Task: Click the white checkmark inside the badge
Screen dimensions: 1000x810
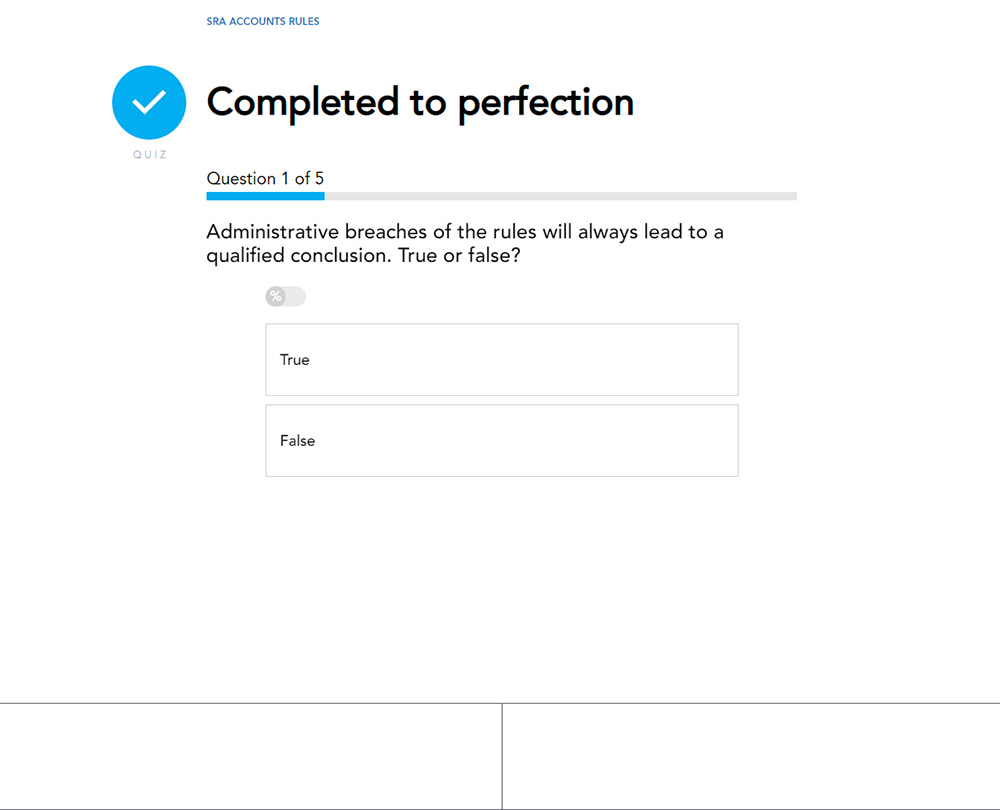Action: [149, 102]
